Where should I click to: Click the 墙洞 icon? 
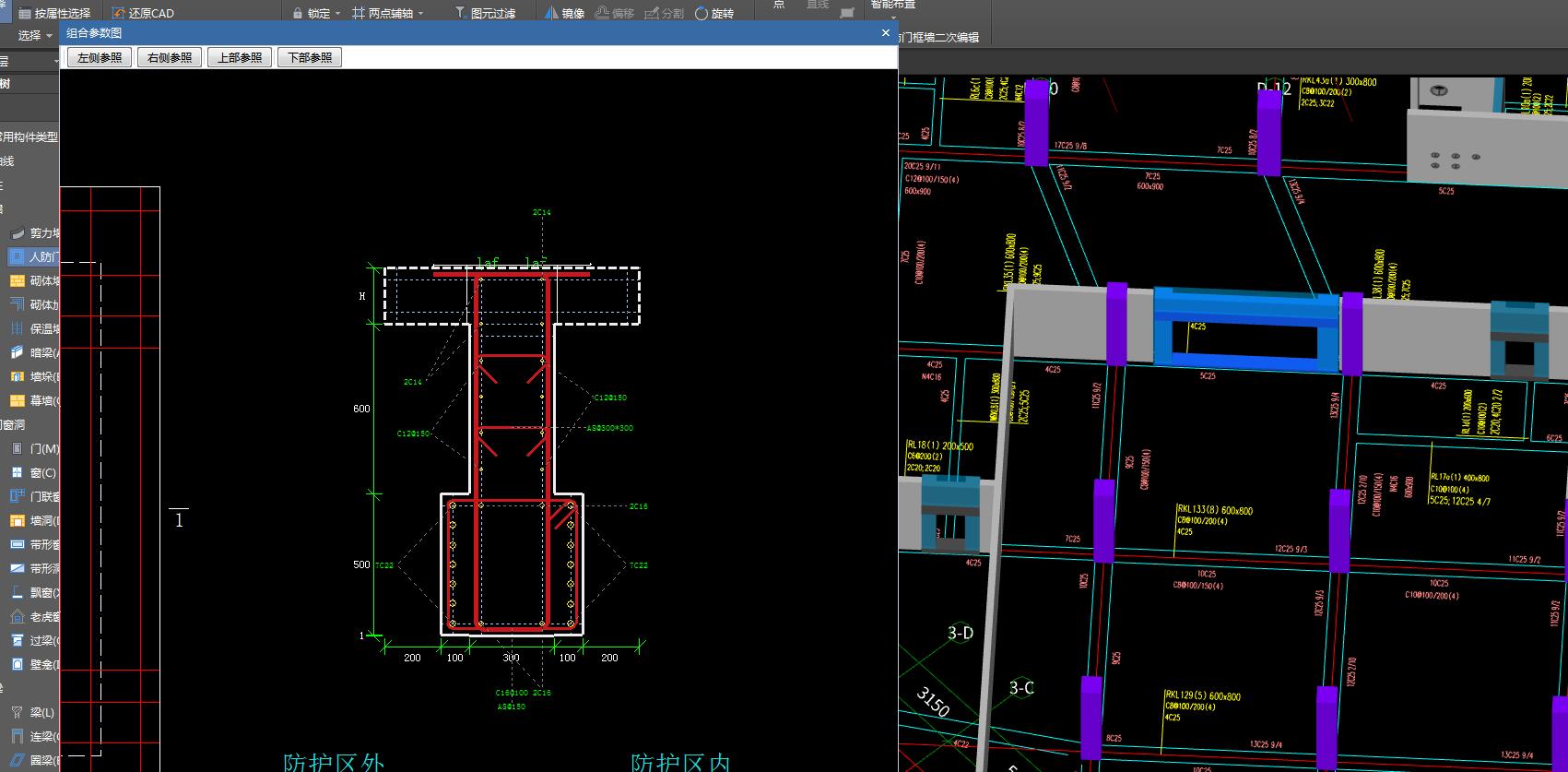point(17,521)
